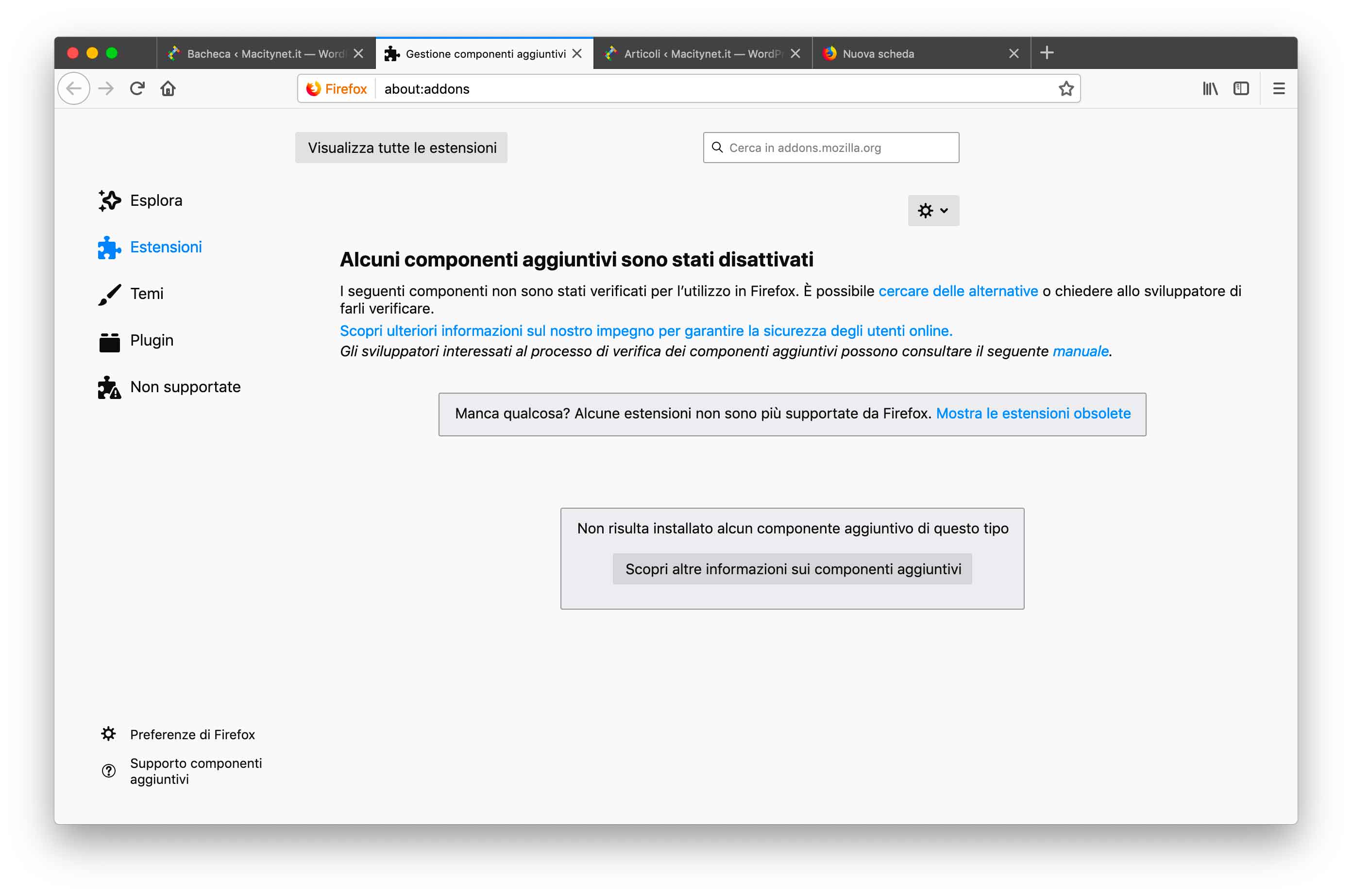
Task: Open the Library icon in toolbar
Action: click(x=1210, y=88)
